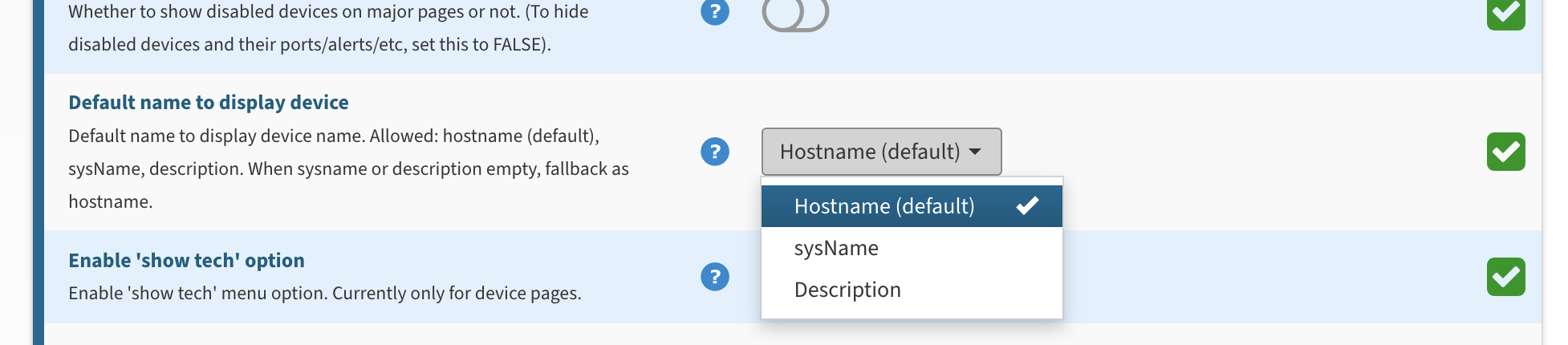Screen dimensions: 1568x345
Task: Click green checkmark in Default name row
Action: 1506,152
